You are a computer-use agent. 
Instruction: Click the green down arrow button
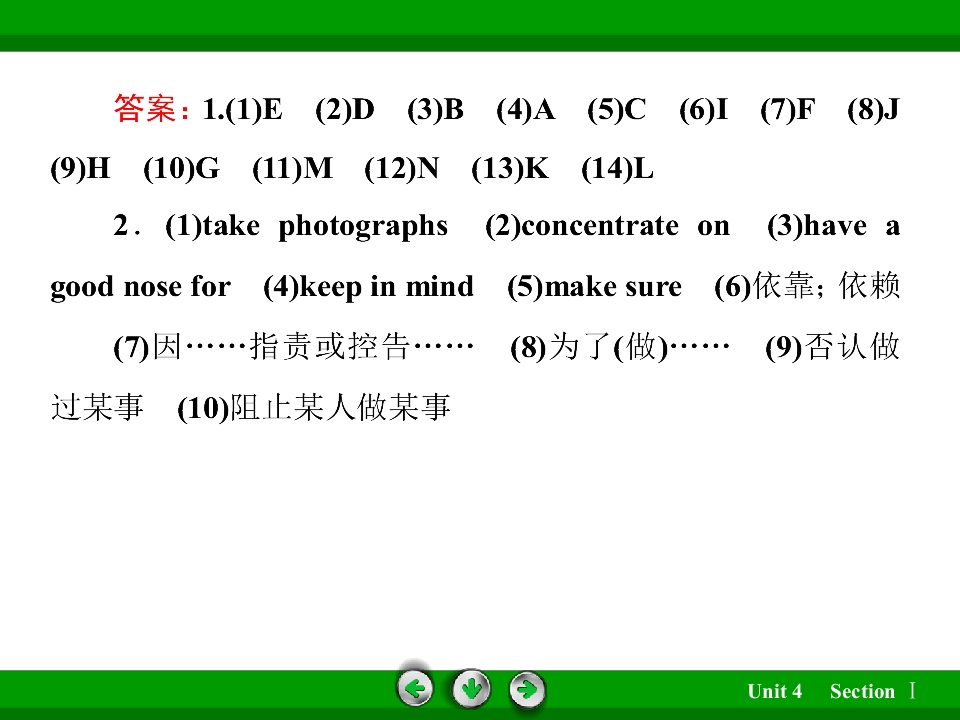coord(471,689)
